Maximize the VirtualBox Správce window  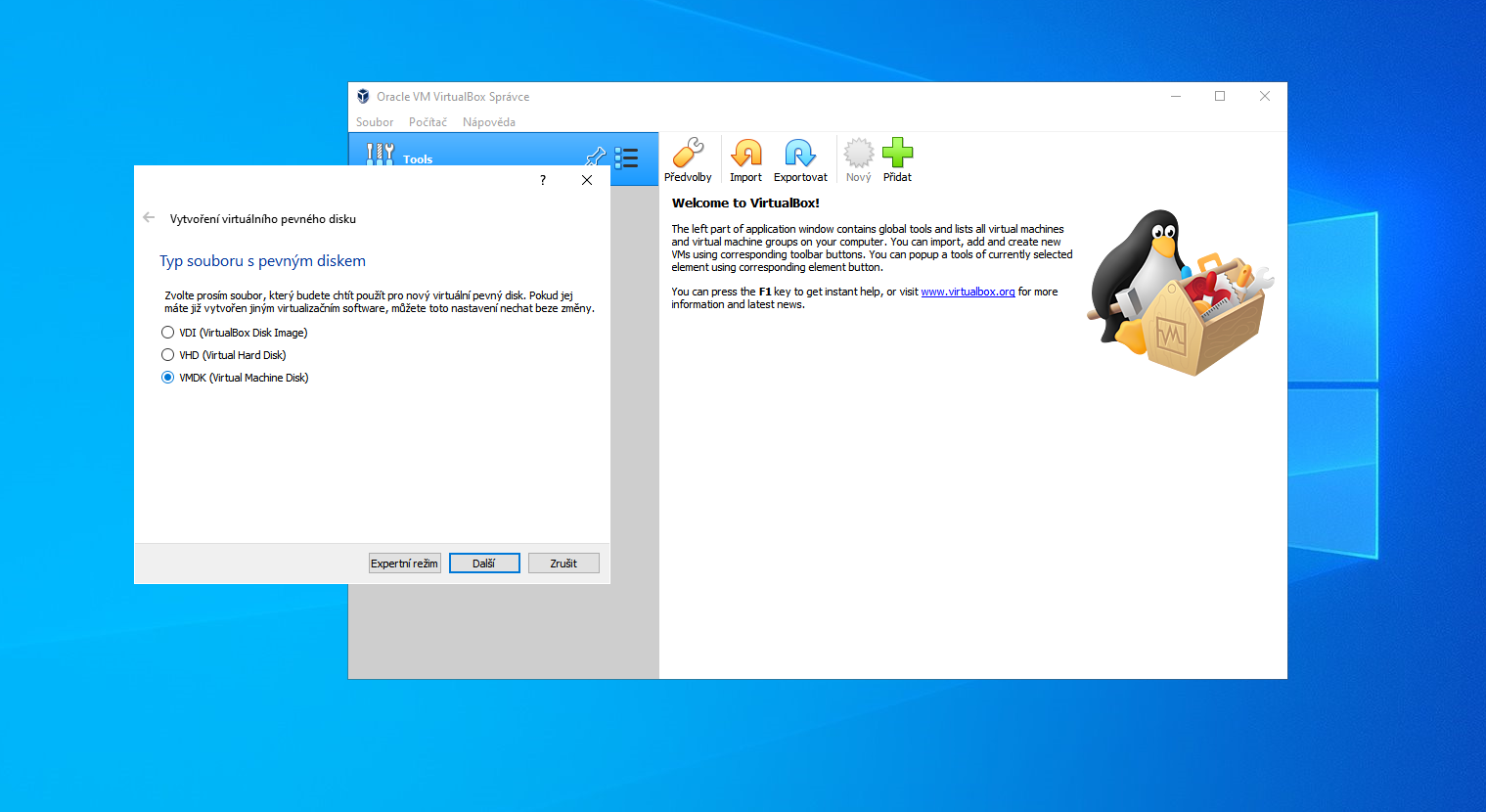[1220, 96]
